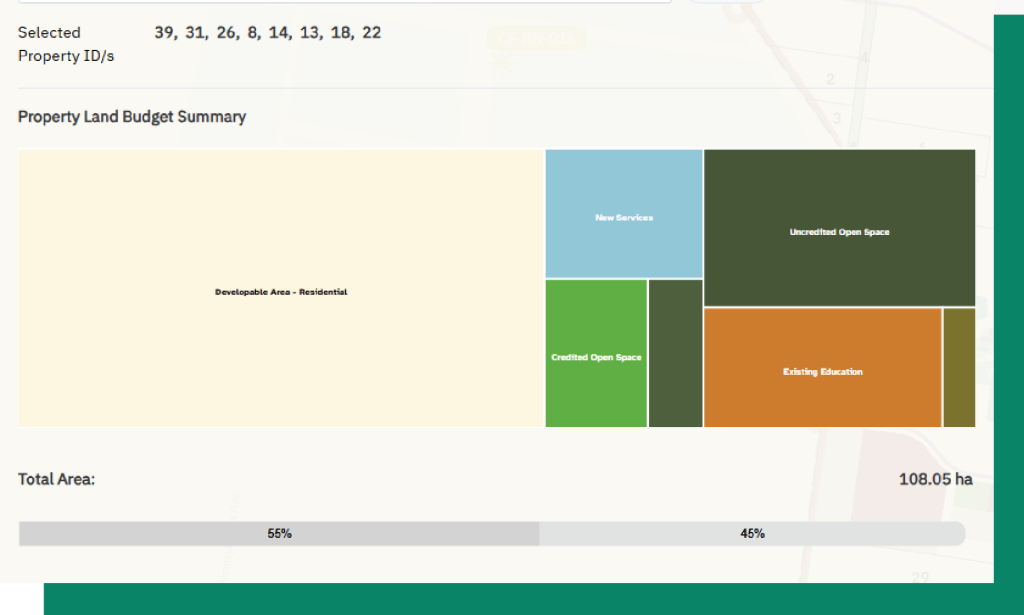Focus the input field at the top
Image resolution: width=1024 pixels, height=615 pixels.
pyautogui.click(x=340, y=2)
